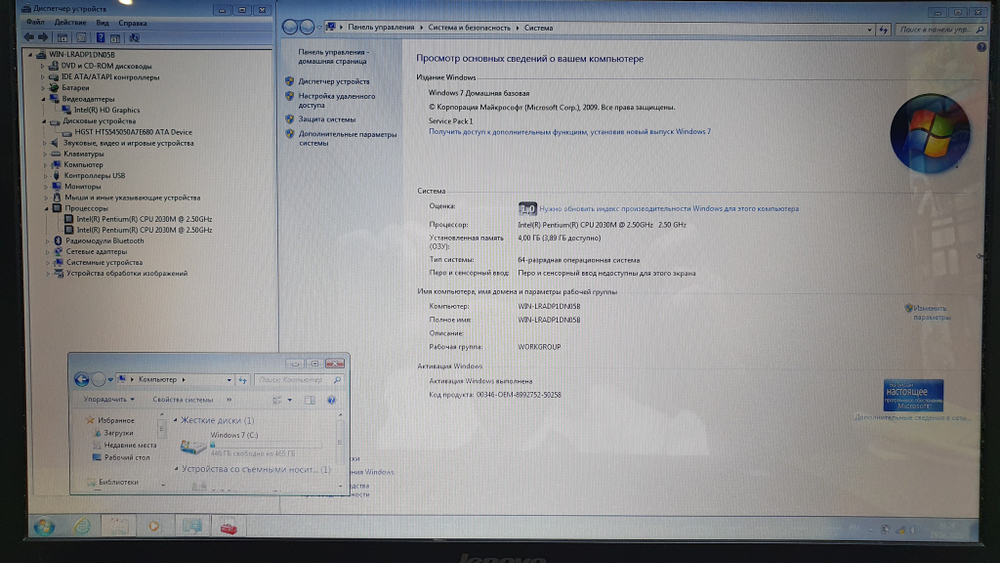Open Файл menu in Device Manager
Screen dimensions: 1000x563
coord(36,22)
